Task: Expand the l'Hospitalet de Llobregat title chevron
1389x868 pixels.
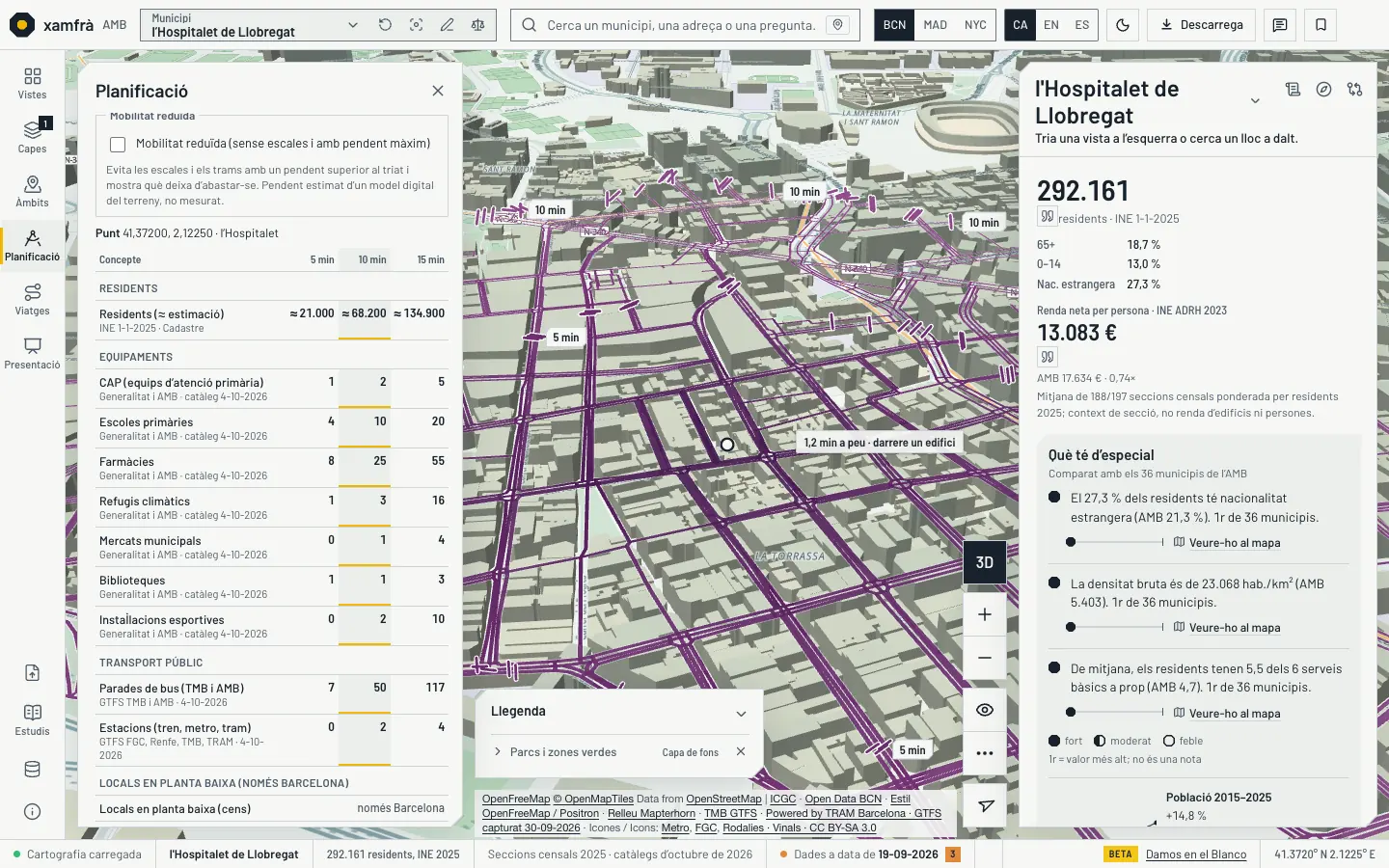Action: (x=1255, y=101)
